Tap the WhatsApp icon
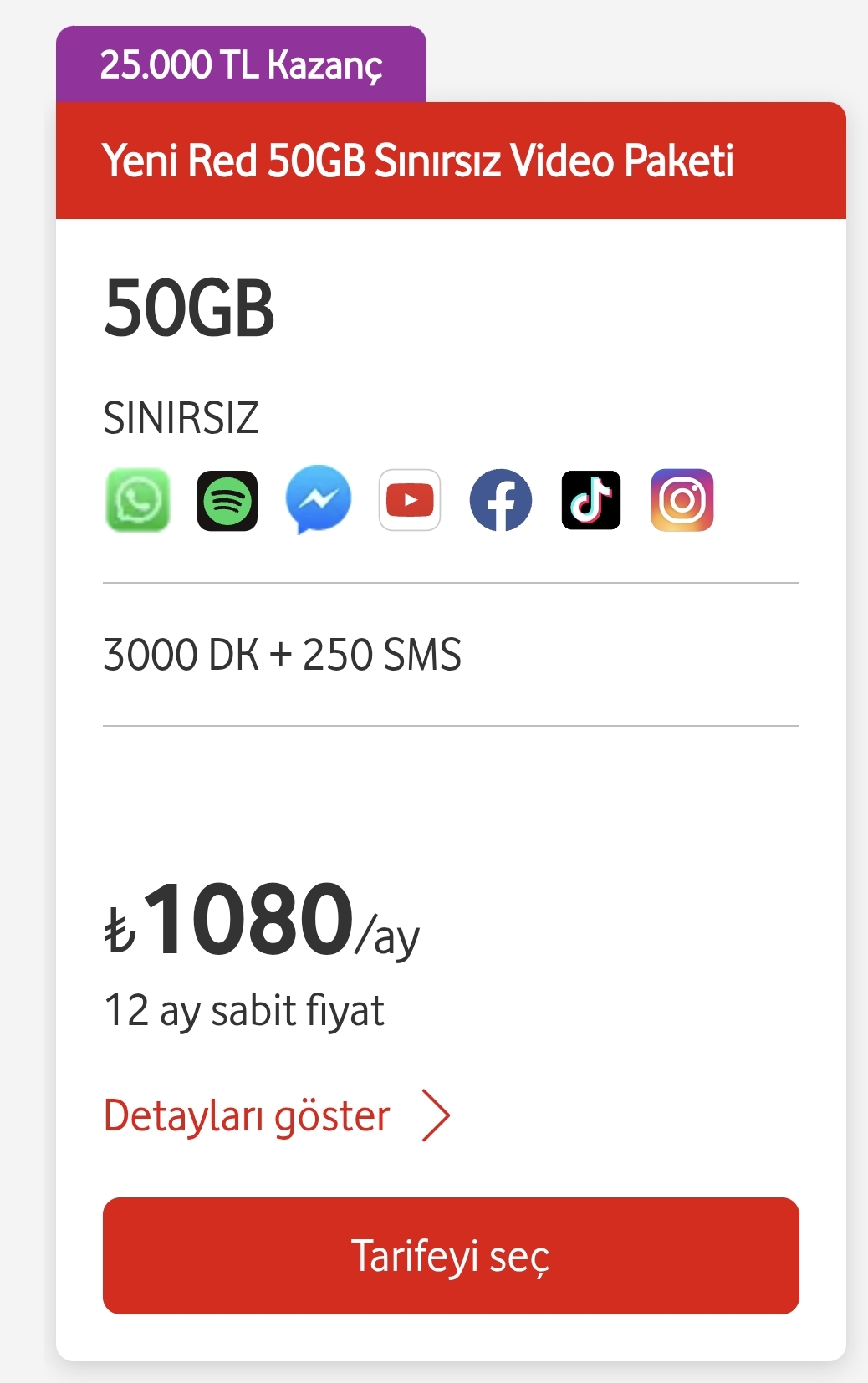 138,500
